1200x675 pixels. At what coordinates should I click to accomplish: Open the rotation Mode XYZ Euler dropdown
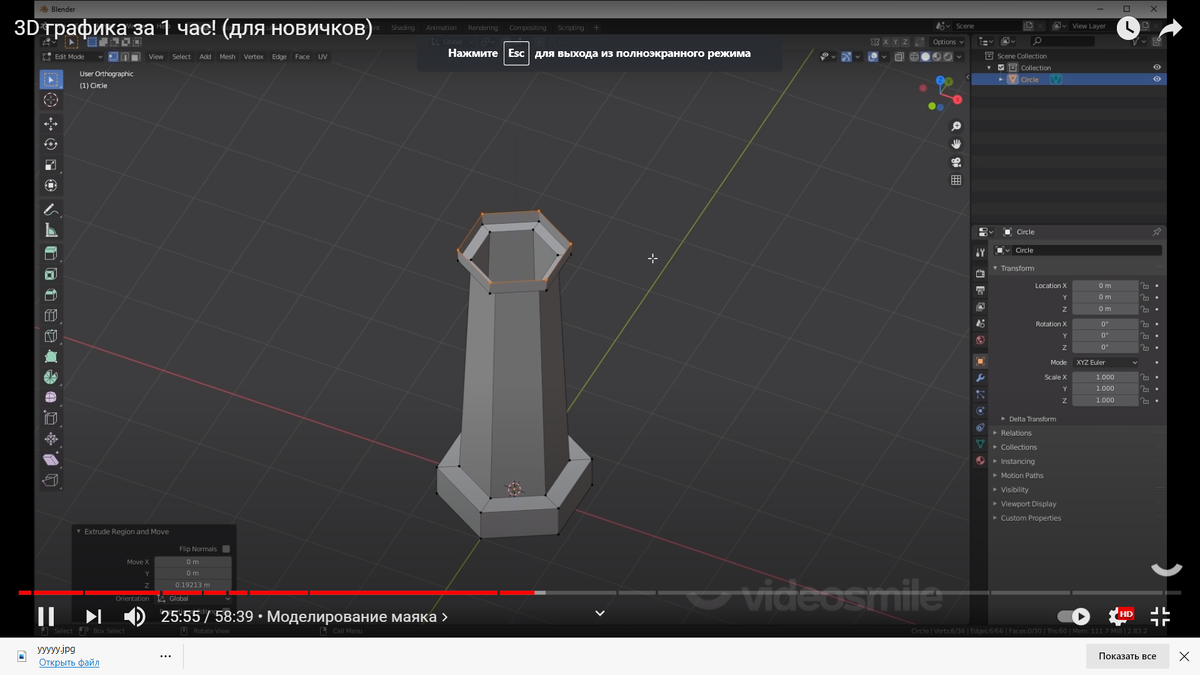pyautogui.click(x=1106, y=362)
